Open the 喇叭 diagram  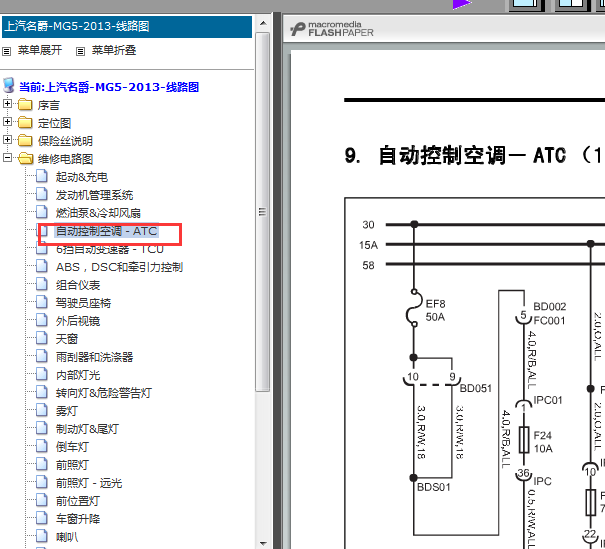click(67, 537)
